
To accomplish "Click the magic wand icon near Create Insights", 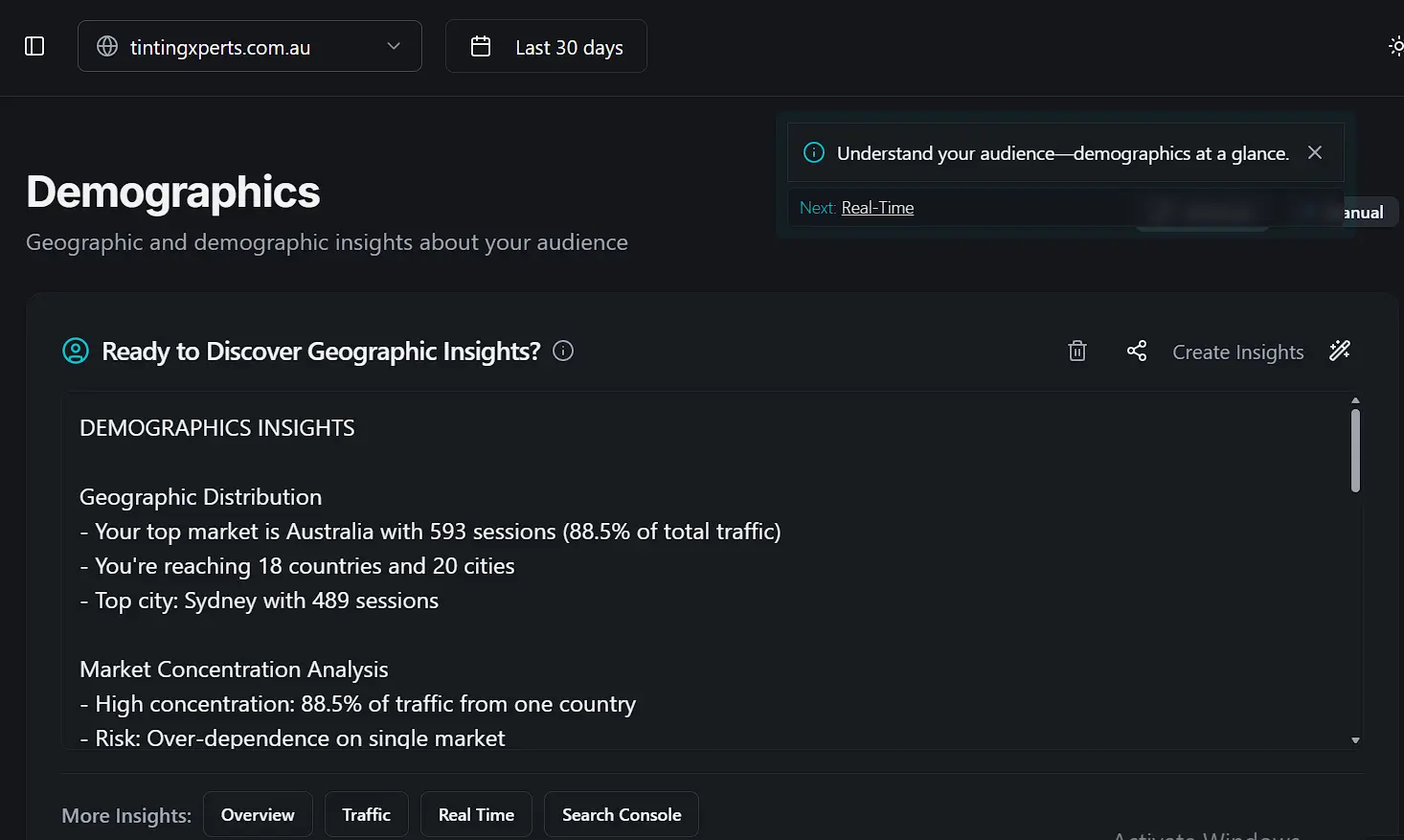I will coord(1339,351).
